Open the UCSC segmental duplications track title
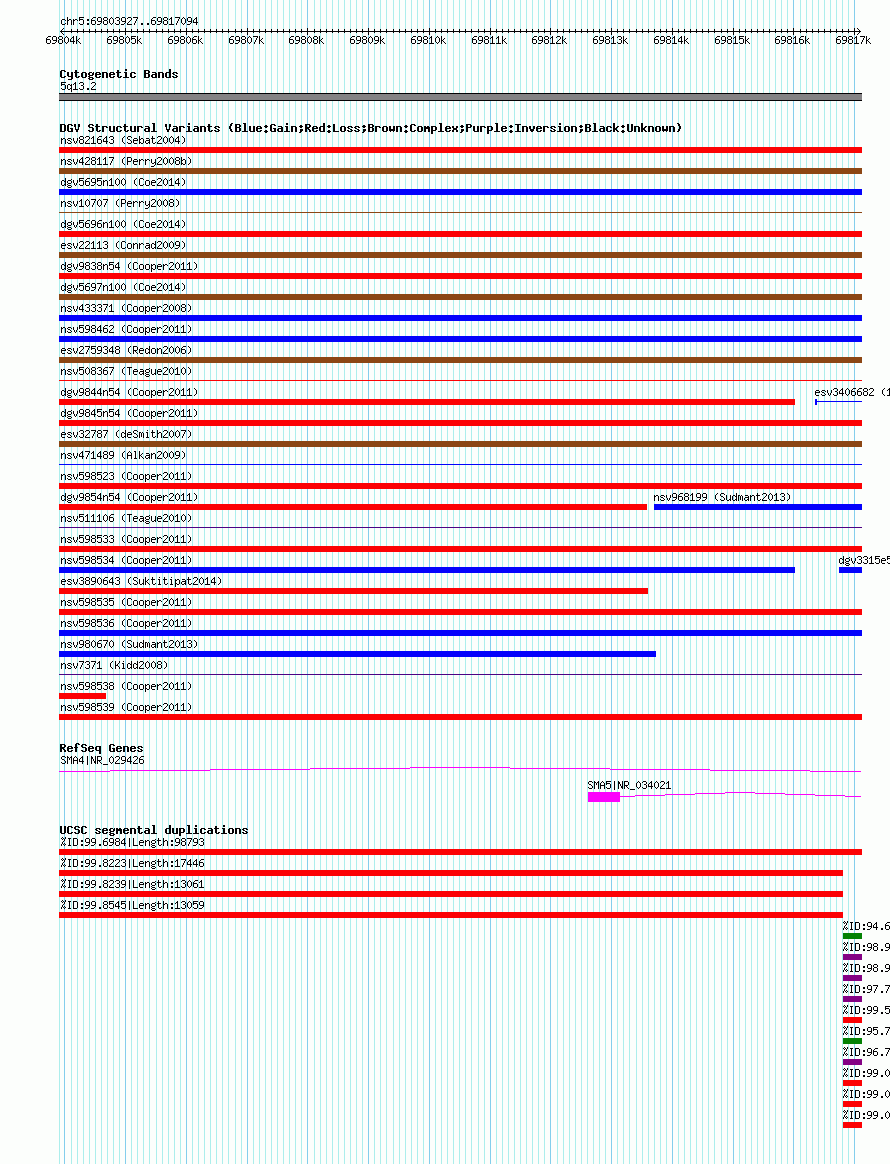 click(x=154, y=830)
